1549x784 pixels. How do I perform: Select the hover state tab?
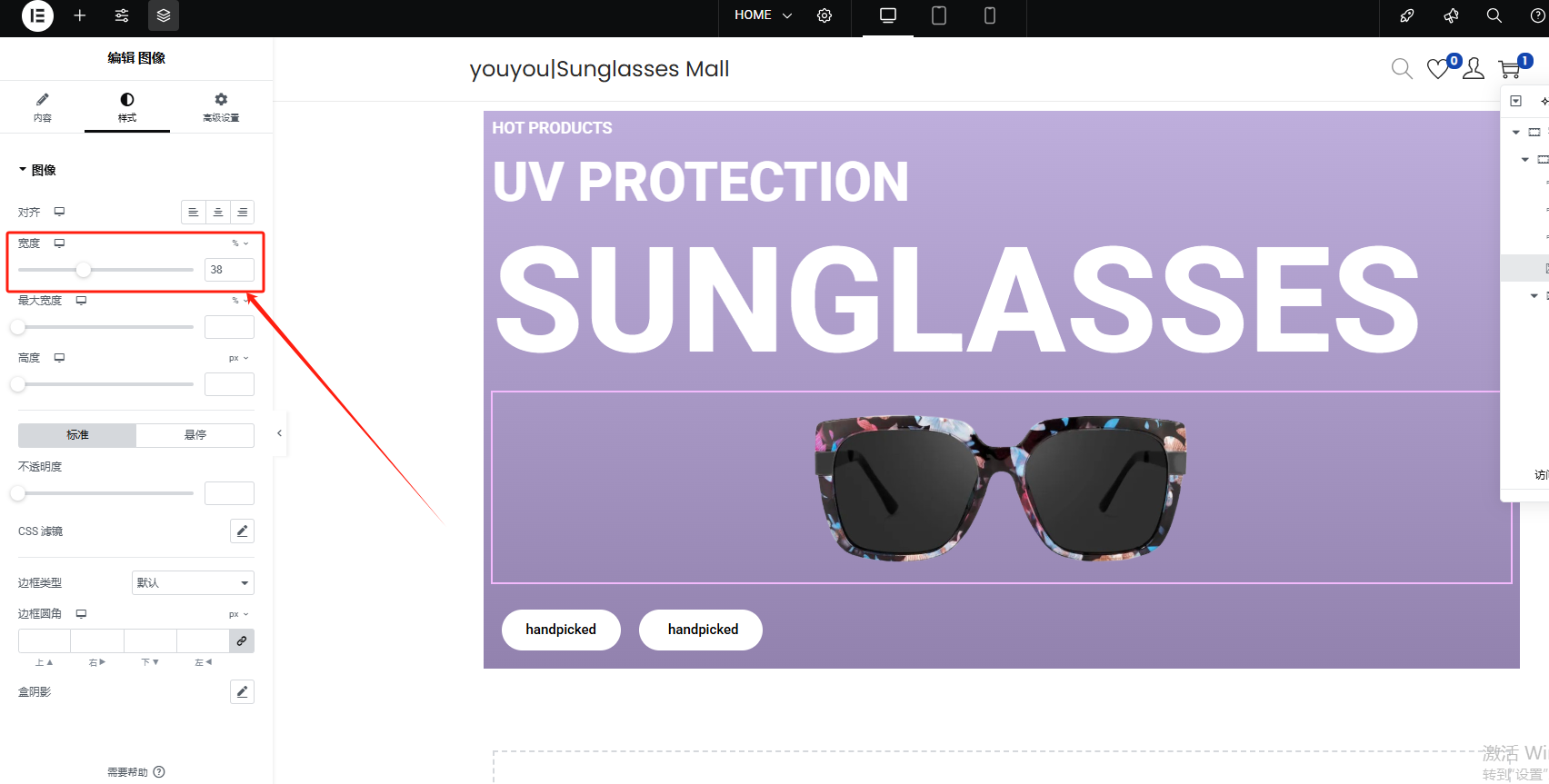coord(195,435)
